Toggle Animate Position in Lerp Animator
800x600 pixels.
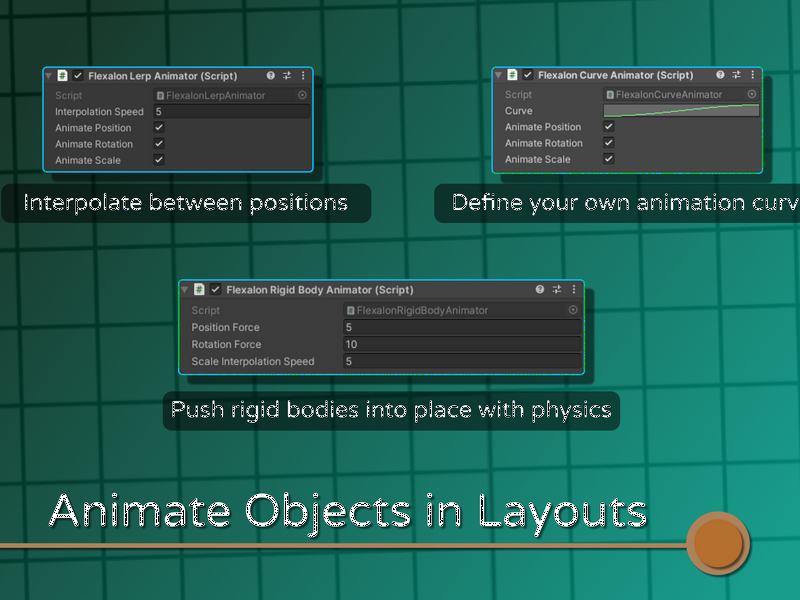159,127
